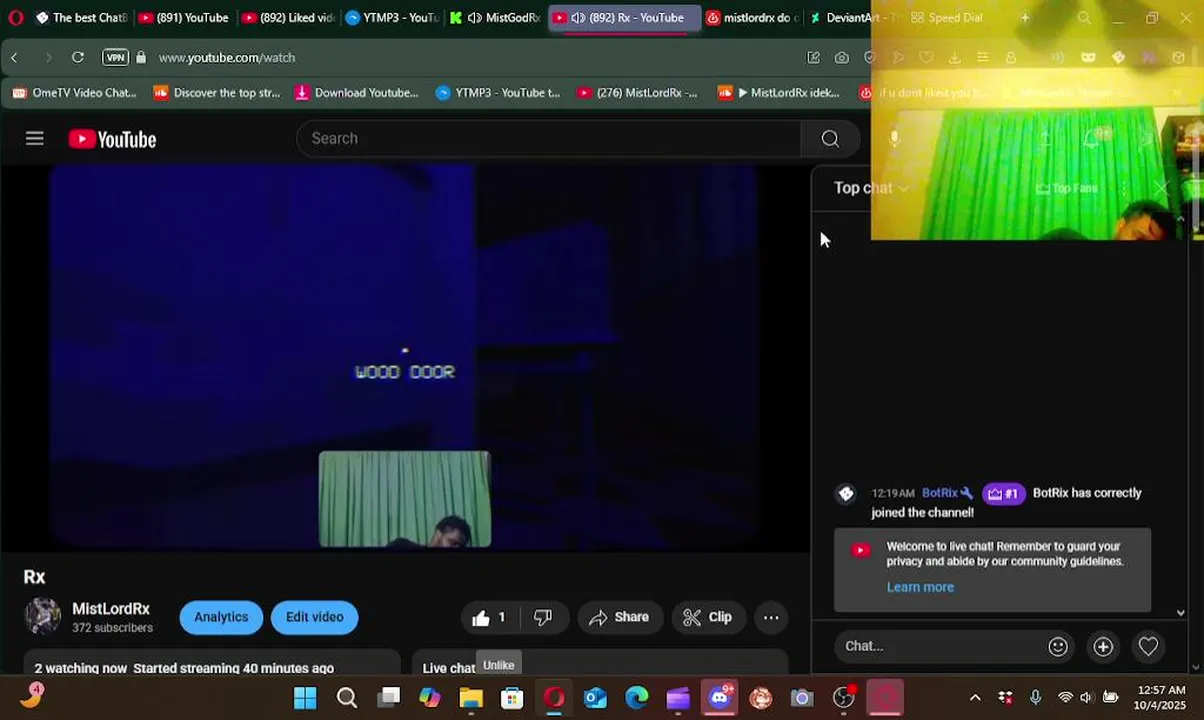1204x720 pixels.
Task: Open Opera menu logo button
Action: coord(16,18)
